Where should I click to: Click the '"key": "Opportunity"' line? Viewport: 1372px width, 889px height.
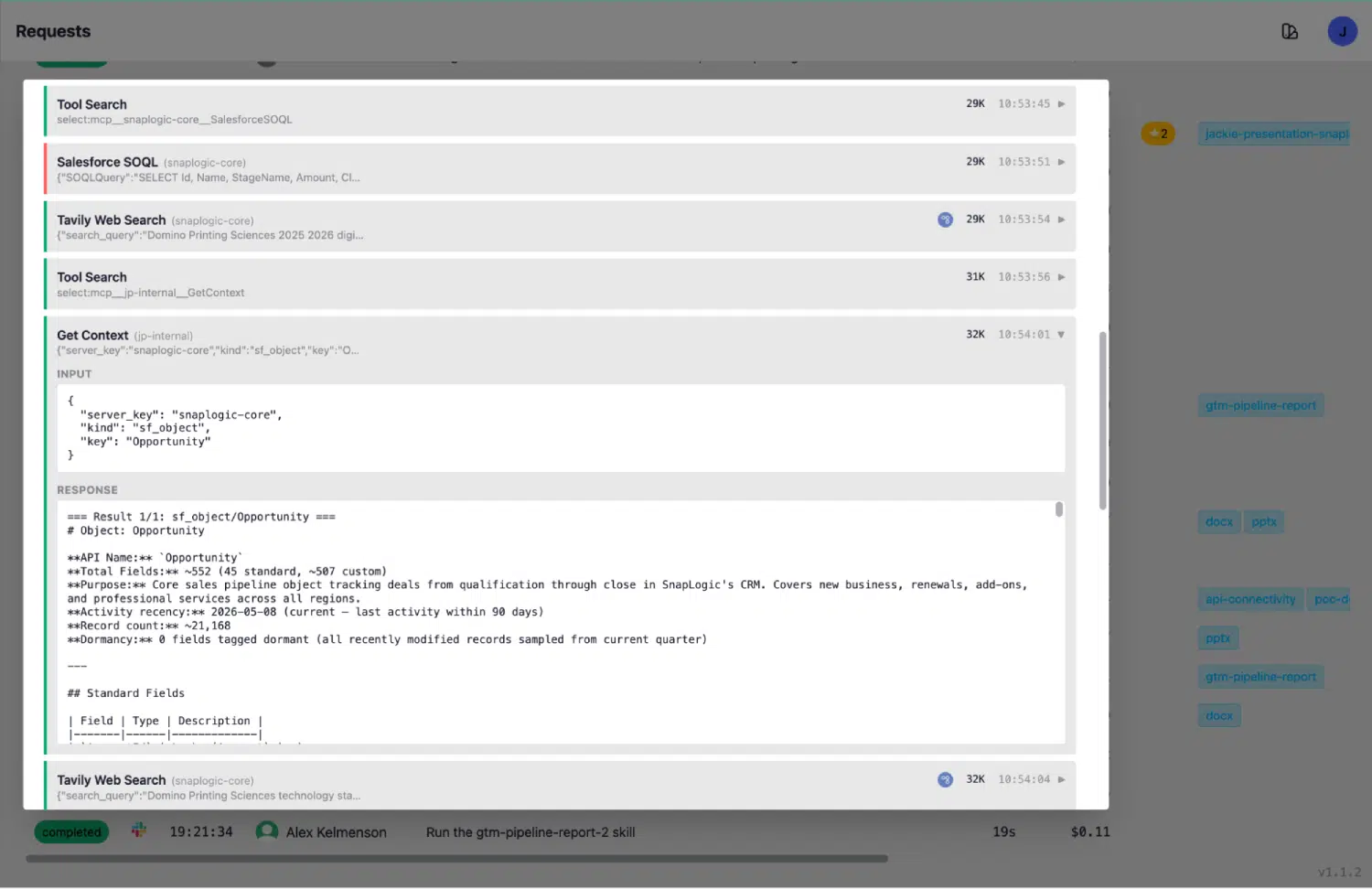click(x=145, y=442)
